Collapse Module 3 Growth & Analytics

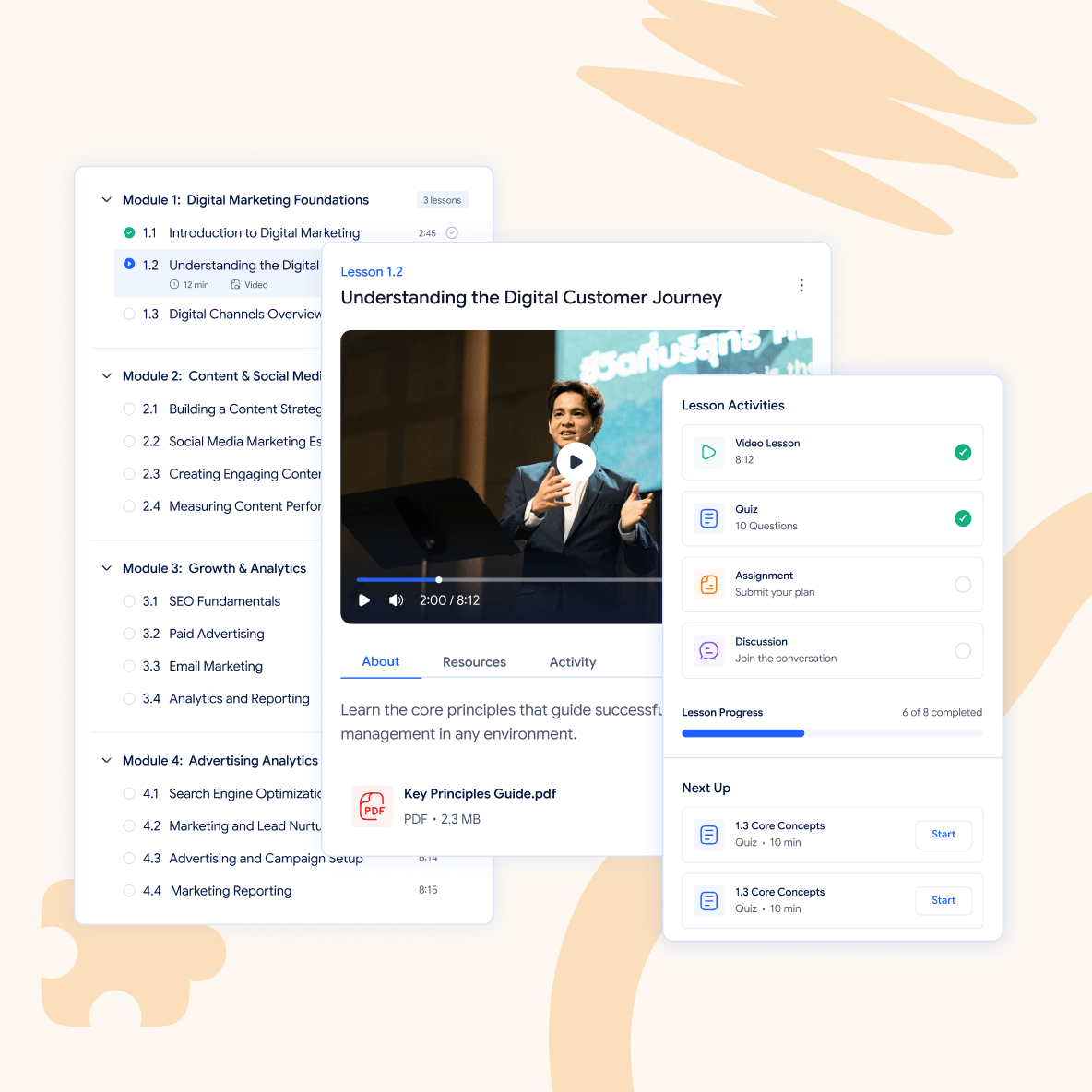pyautogui.click(x=107, y=568)
